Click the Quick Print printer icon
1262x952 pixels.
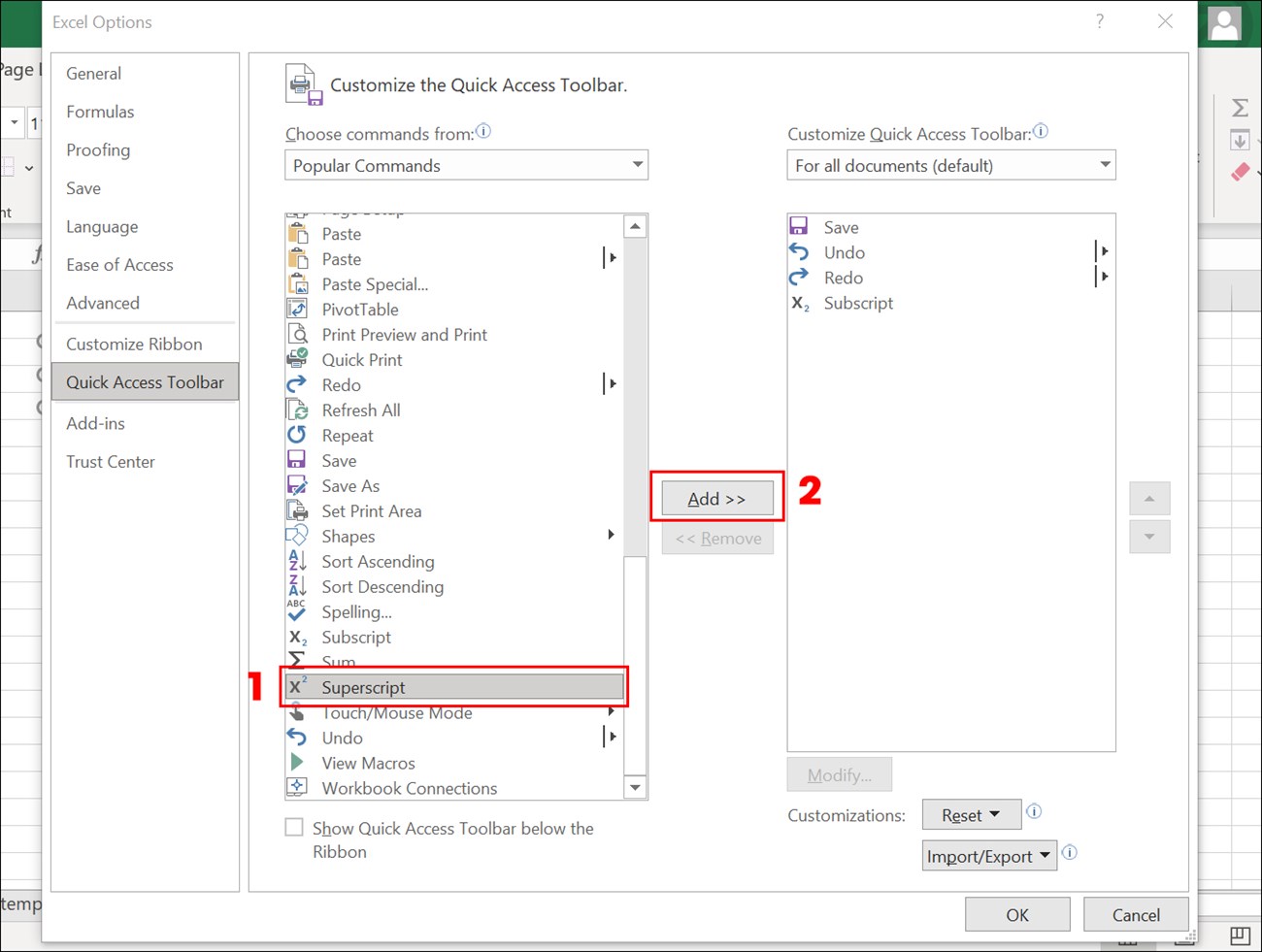click(x=297, y=360)
